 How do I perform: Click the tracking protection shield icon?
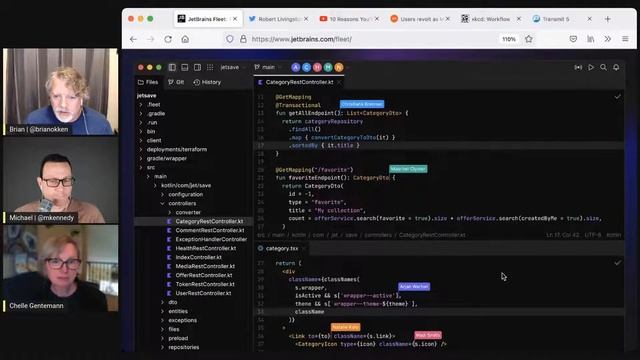coord(230,39)
